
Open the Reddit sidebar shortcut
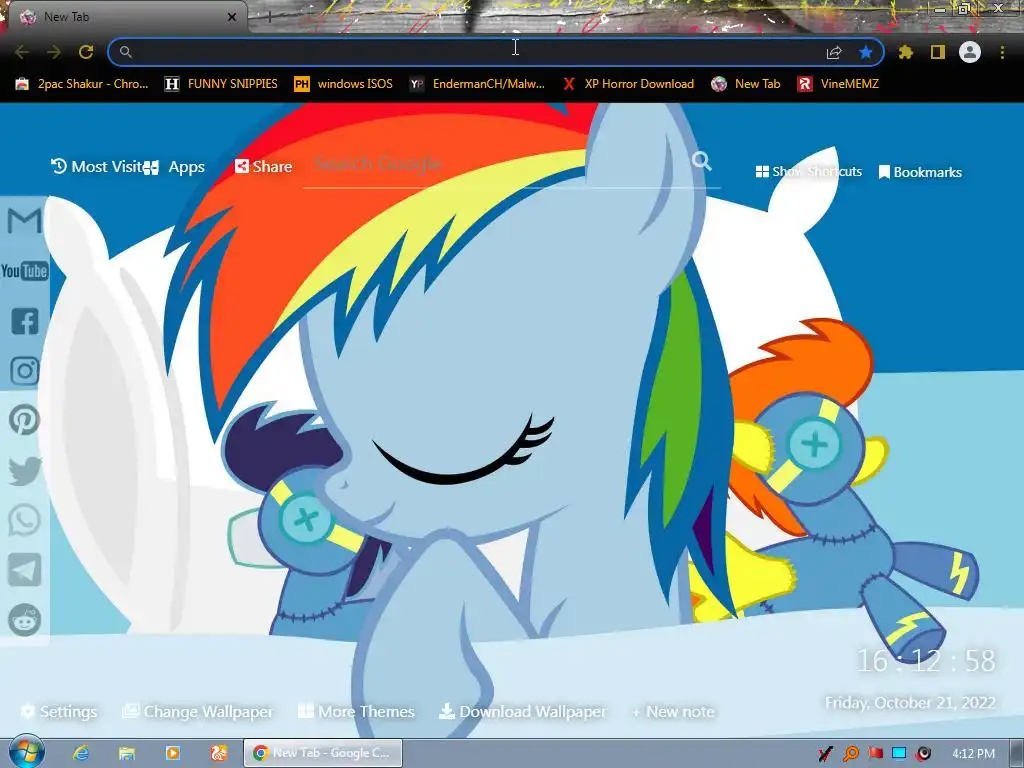pyautogui.click(x=25, y=620)
